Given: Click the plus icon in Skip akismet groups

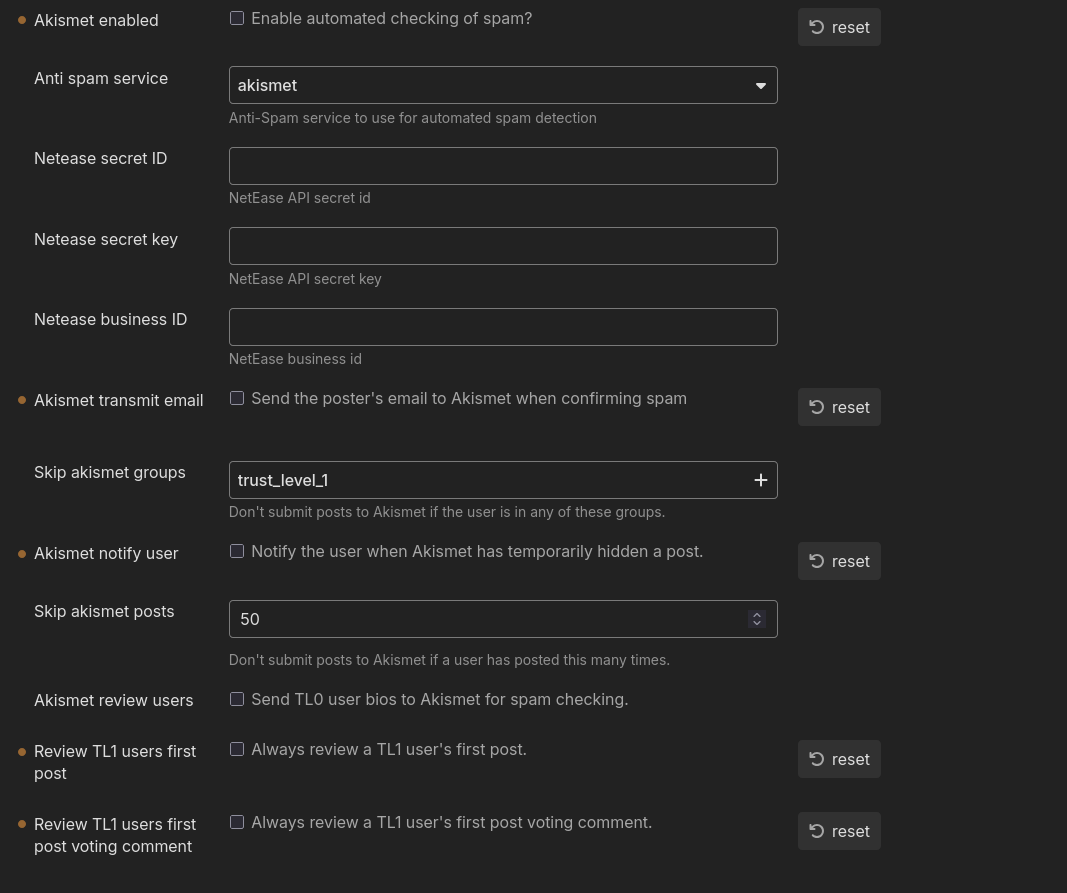Looking at the screenshot, I should (x=760, y=480).
